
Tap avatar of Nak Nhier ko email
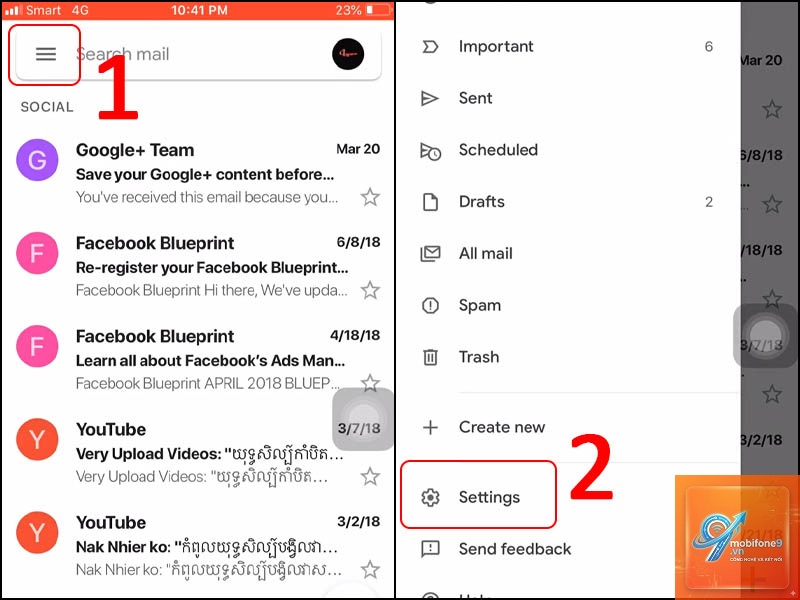click(x=37, y=533)
